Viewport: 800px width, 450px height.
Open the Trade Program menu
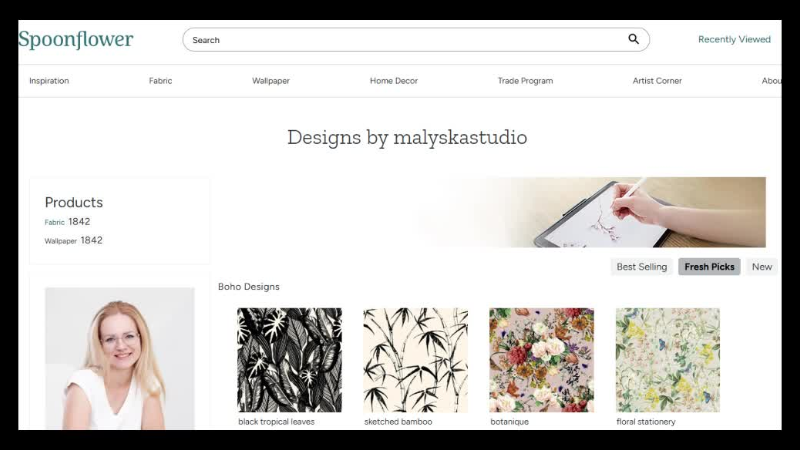525,81
